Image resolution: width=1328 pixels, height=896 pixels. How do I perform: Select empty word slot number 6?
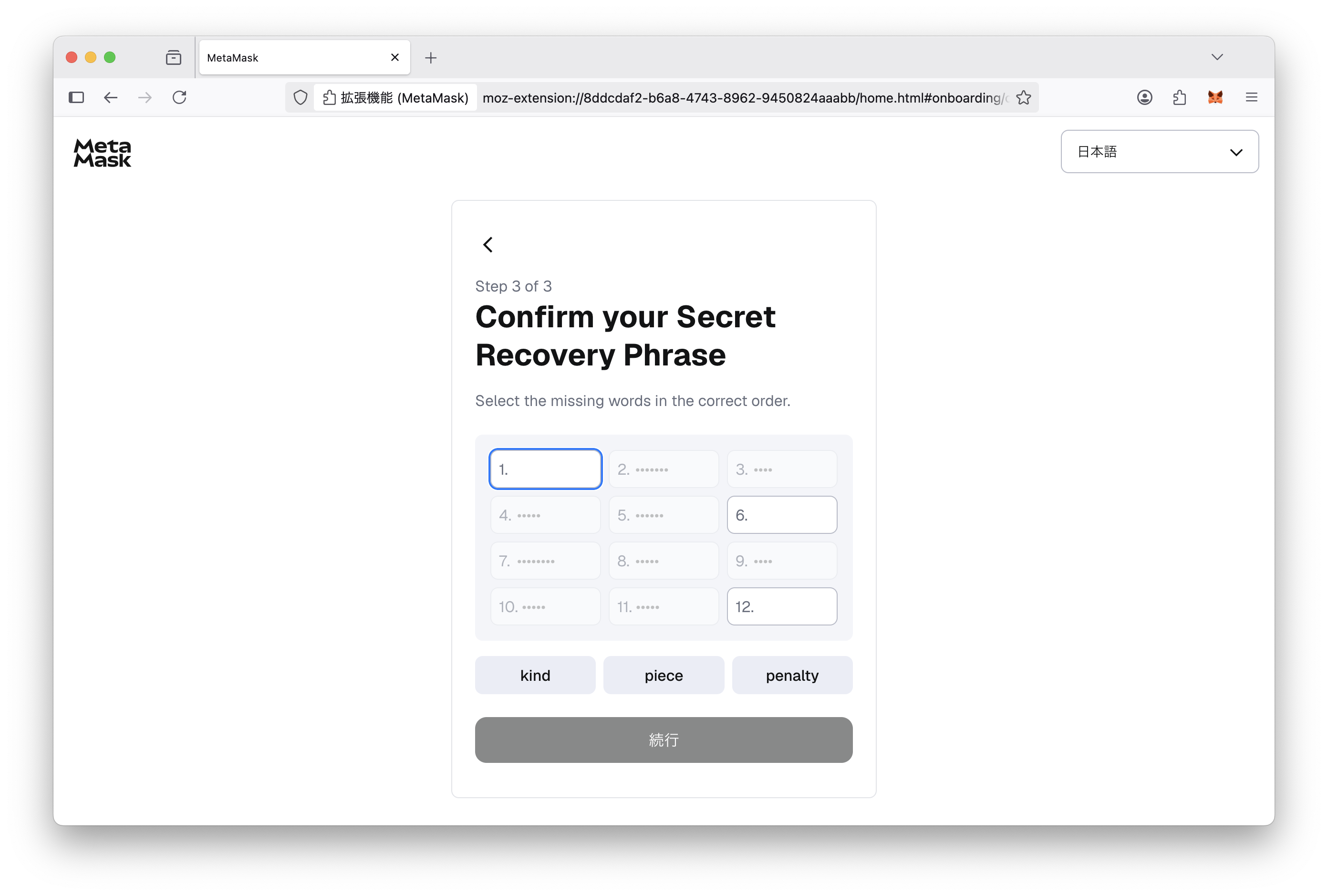point(782,515)
